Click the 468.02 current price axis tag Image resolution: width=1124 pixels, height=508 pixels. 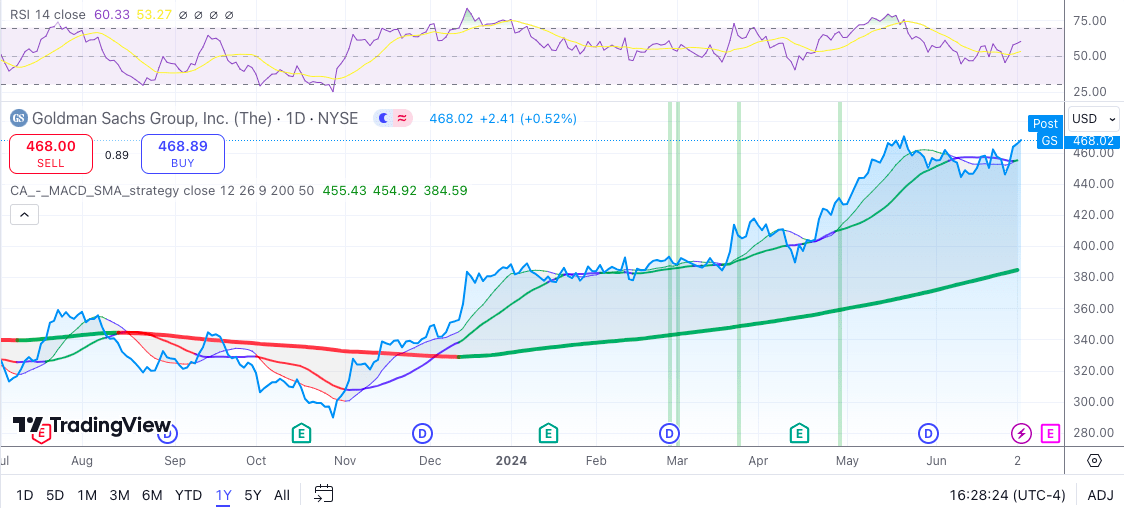(1093, 140)
